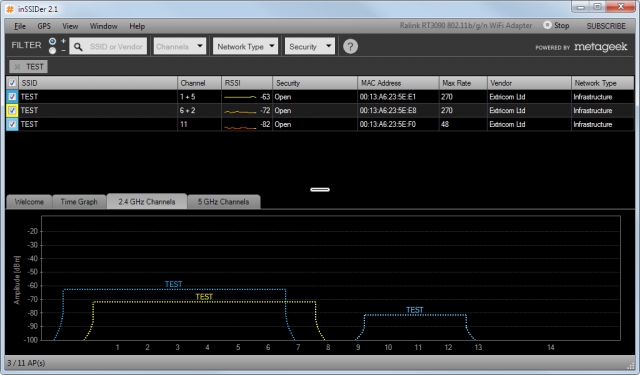The height and width of the screenshot is (375, 640).
Task: Sort by the Network Type column header
Action: pyautogui.click(x=602, y=83)
